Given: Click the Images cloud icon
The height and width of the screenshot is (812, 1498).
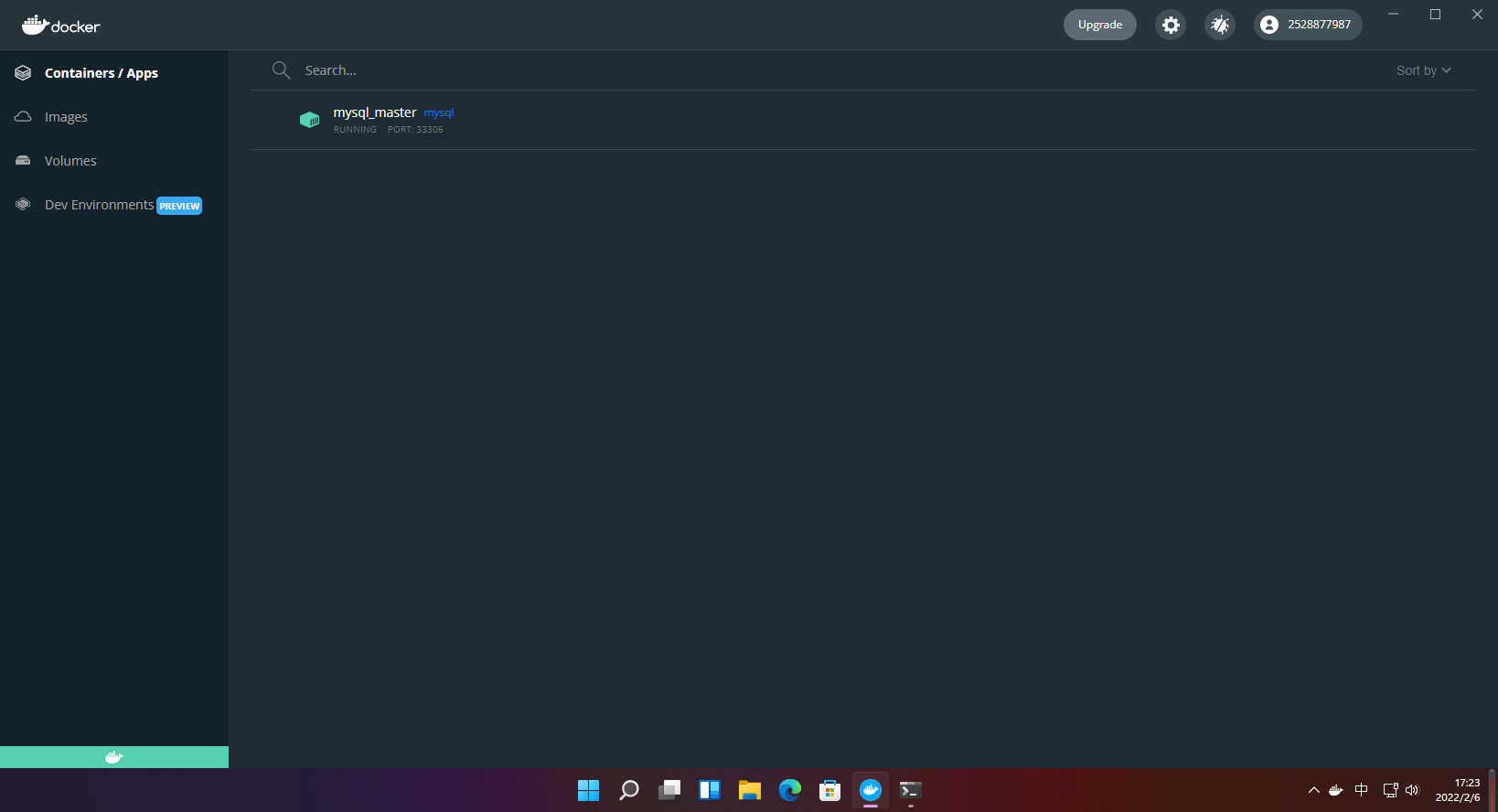Looking at the screenshot, I should pyautogui.click(x=23, y=117).
